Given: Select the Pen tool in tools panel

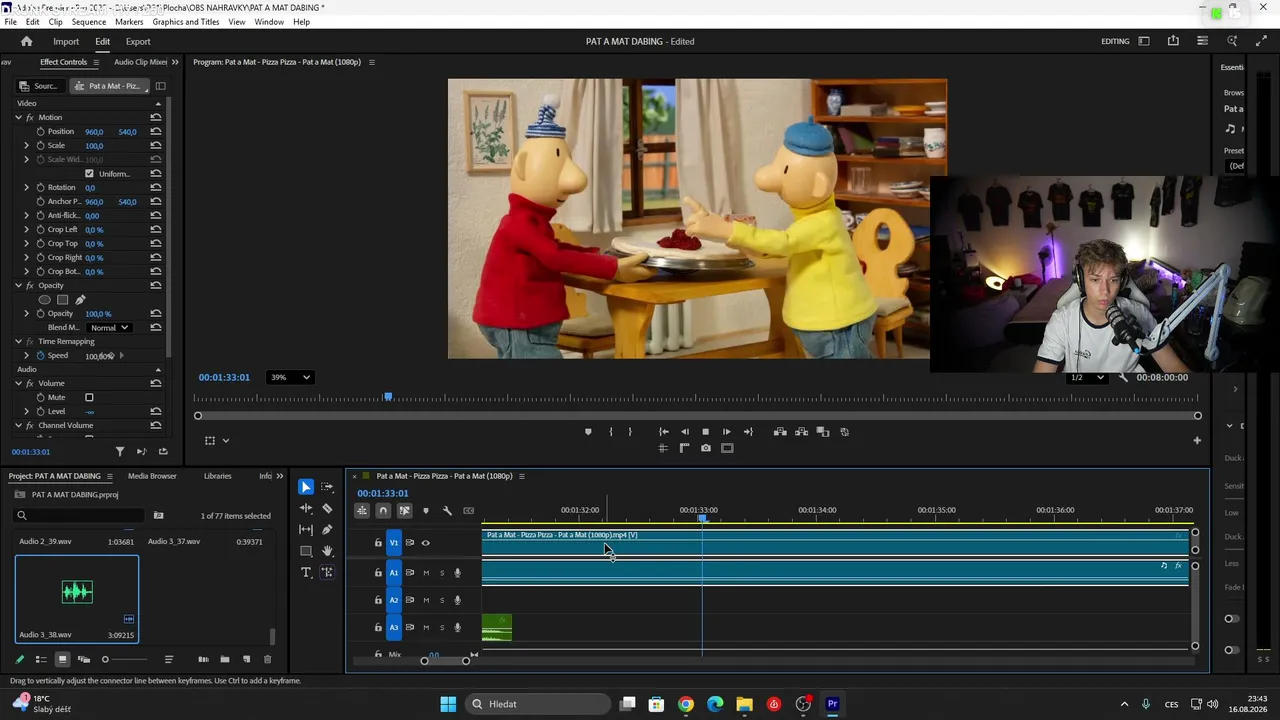Looking at the screenshot, I should [327, 529].
